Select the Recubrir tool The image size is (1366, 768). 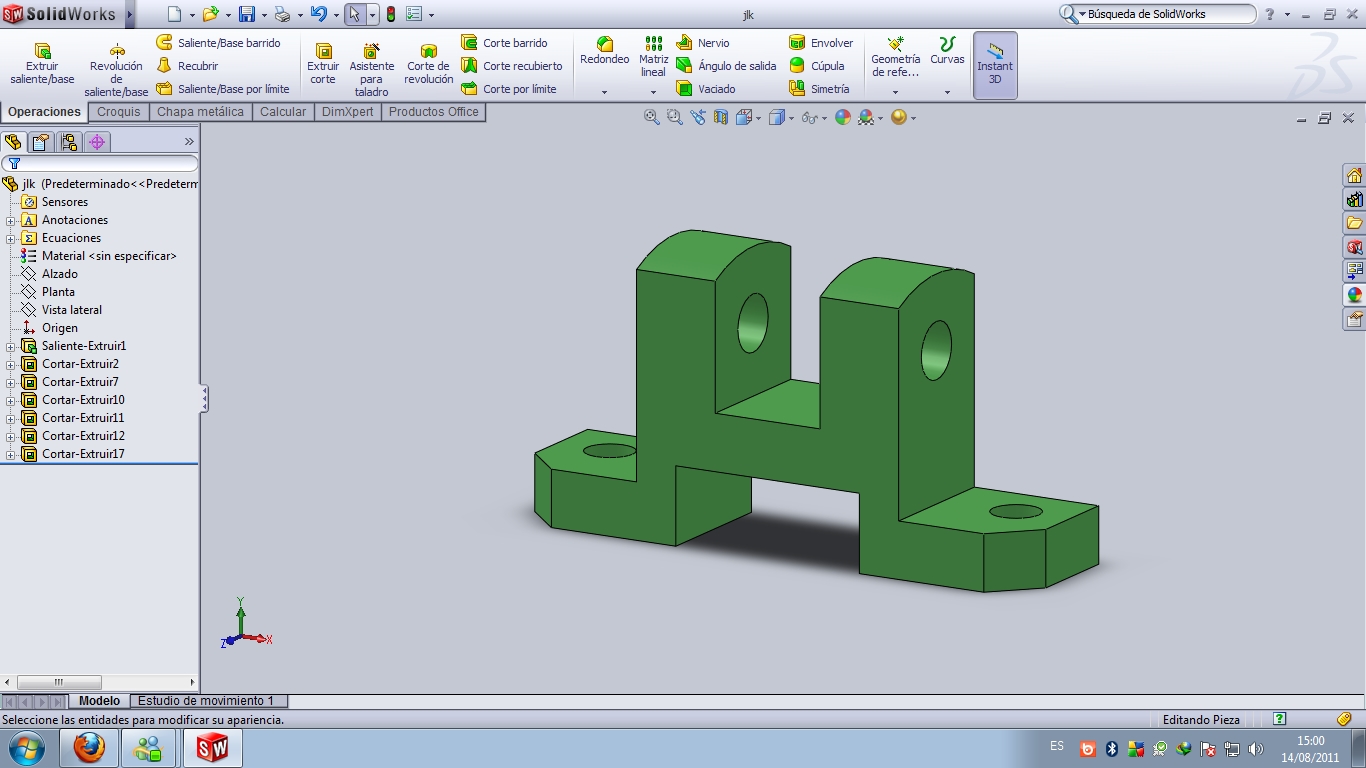coord(187,66)
